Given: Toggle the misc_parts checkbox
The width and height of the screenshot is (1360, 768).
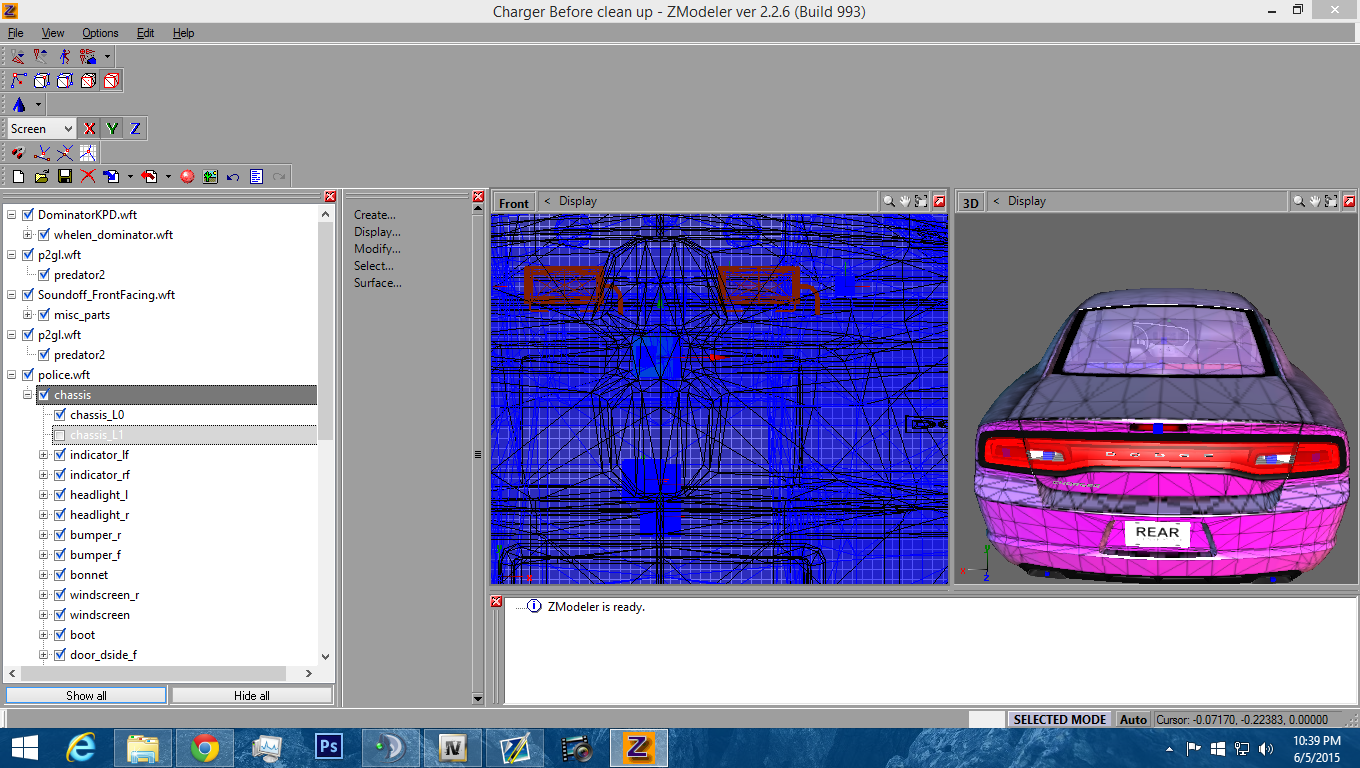Looking at the screenshot, I should (44, 315).
